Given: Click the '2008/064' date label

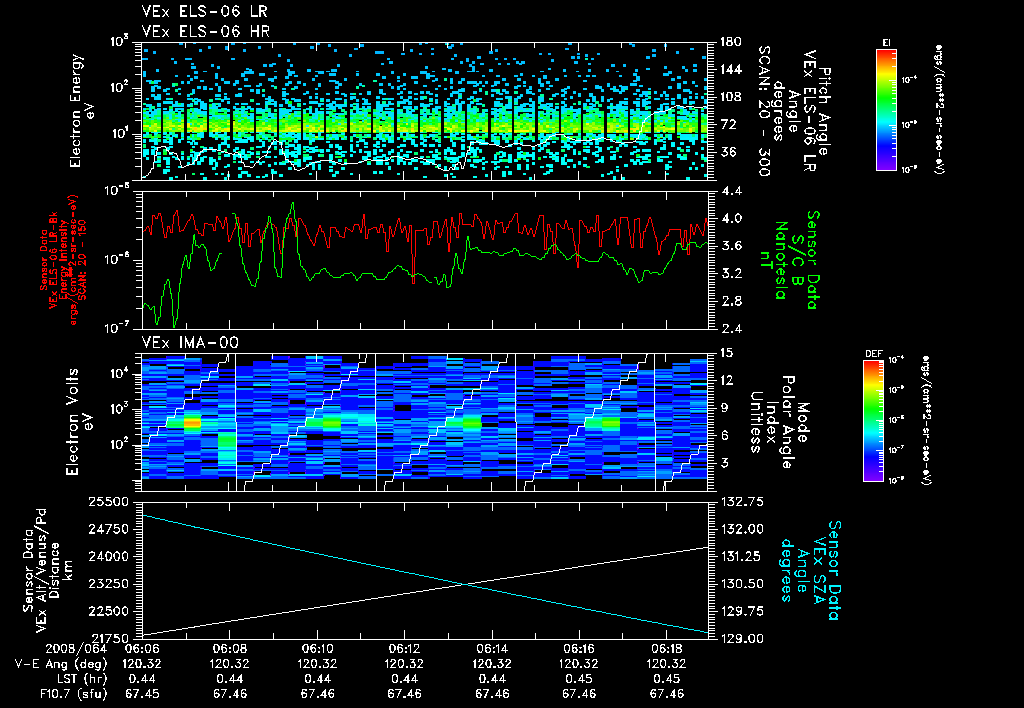Looking at the screenshot, I should (x=76, y=649).
